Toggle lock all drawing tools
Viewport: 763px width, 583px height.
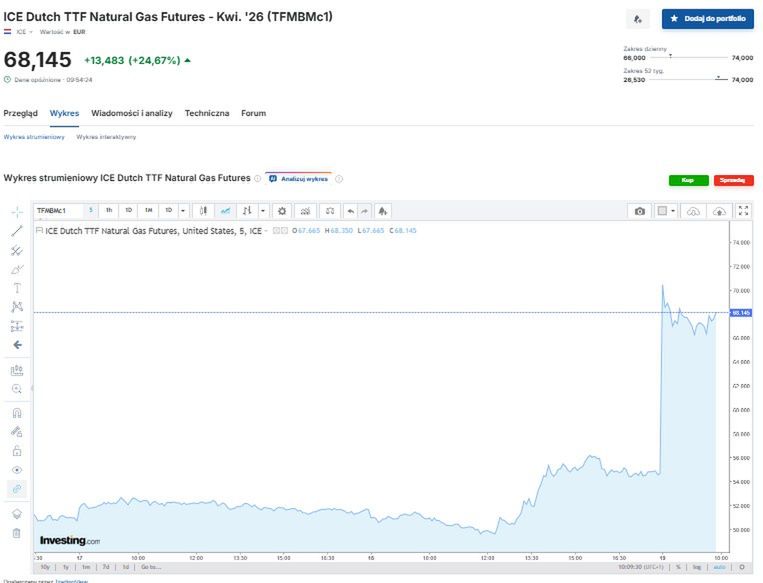coord(17,451)
